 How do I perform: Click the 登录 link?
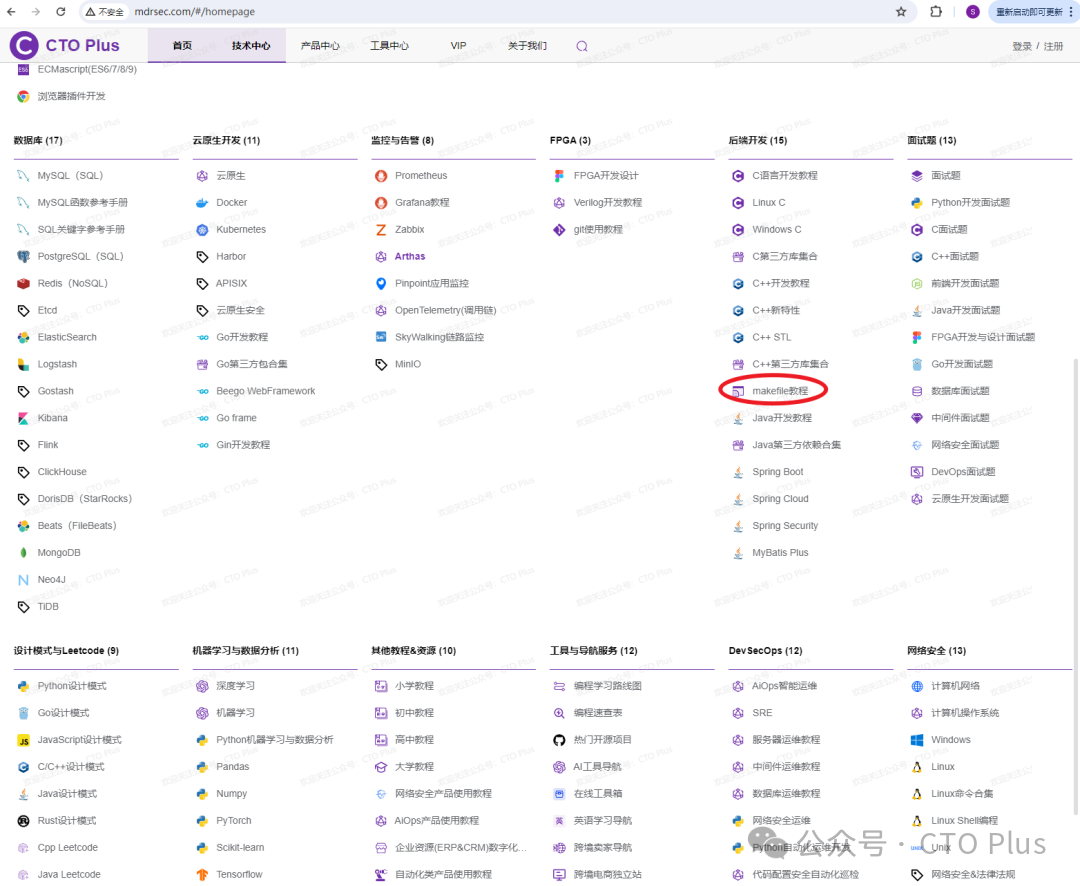(1021, 46)
